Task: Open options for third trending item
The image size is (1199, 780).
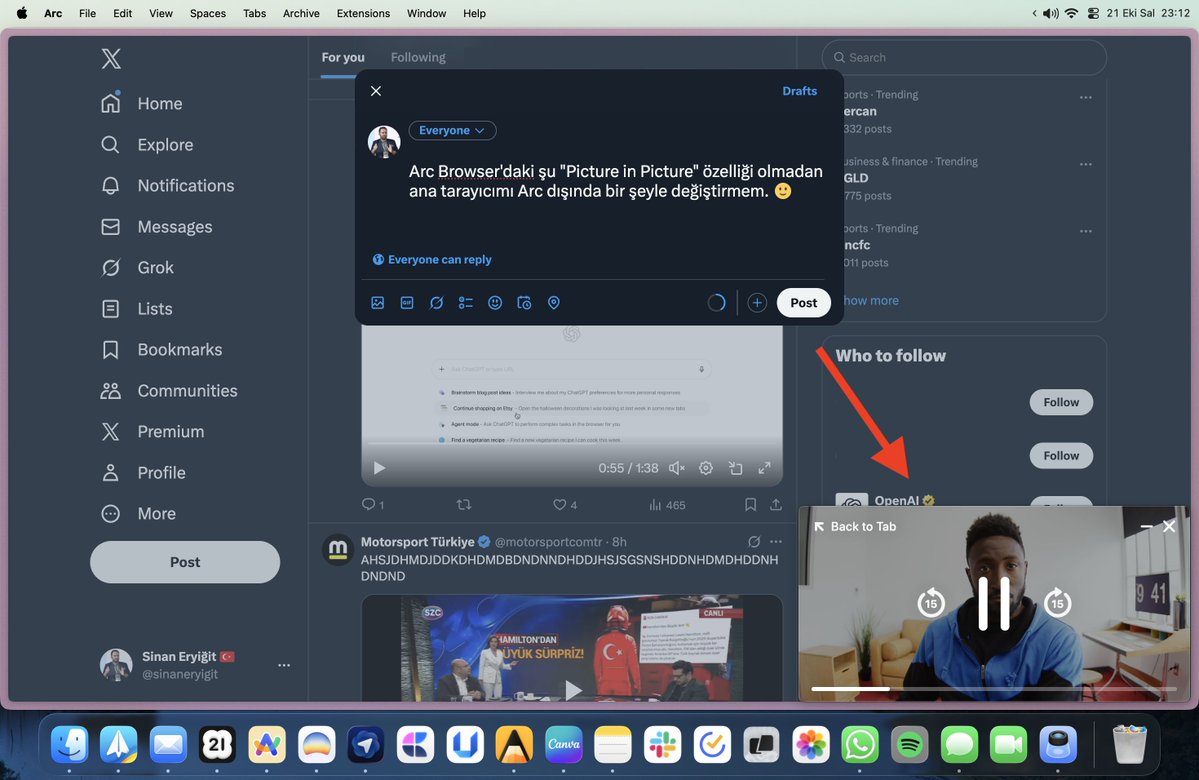Action: pyautogui.click(x=1086, y=231)
